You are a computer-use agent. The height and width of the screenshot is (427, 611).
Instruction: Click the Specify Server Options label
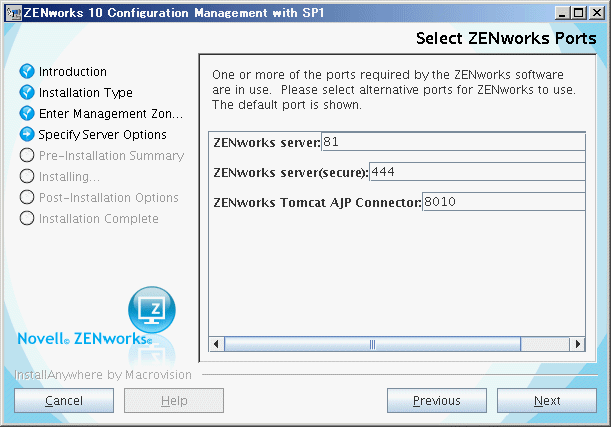pos(102,135)
